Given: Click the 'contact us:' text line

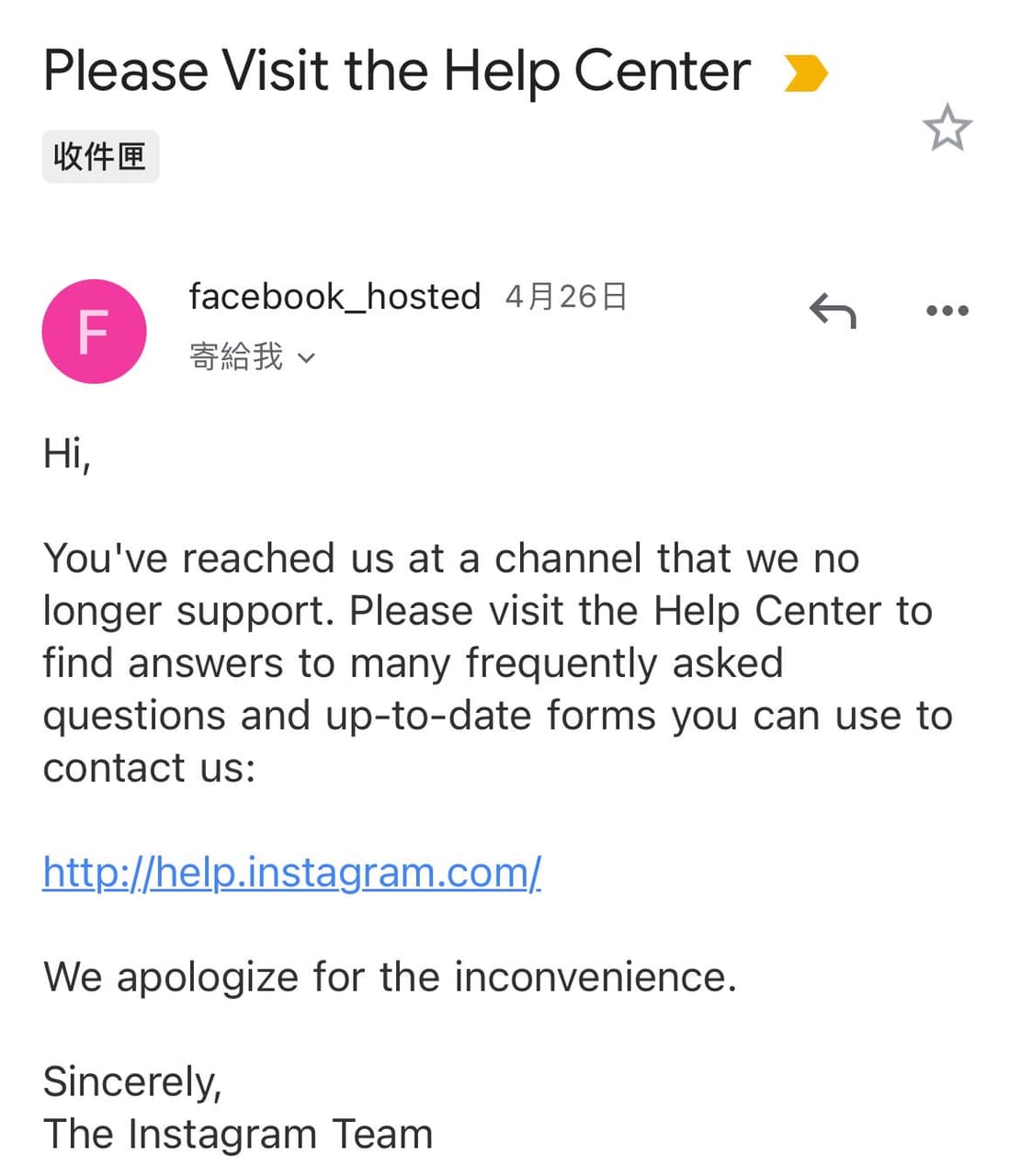Looking at the screenshot, I should pos(149,768).
